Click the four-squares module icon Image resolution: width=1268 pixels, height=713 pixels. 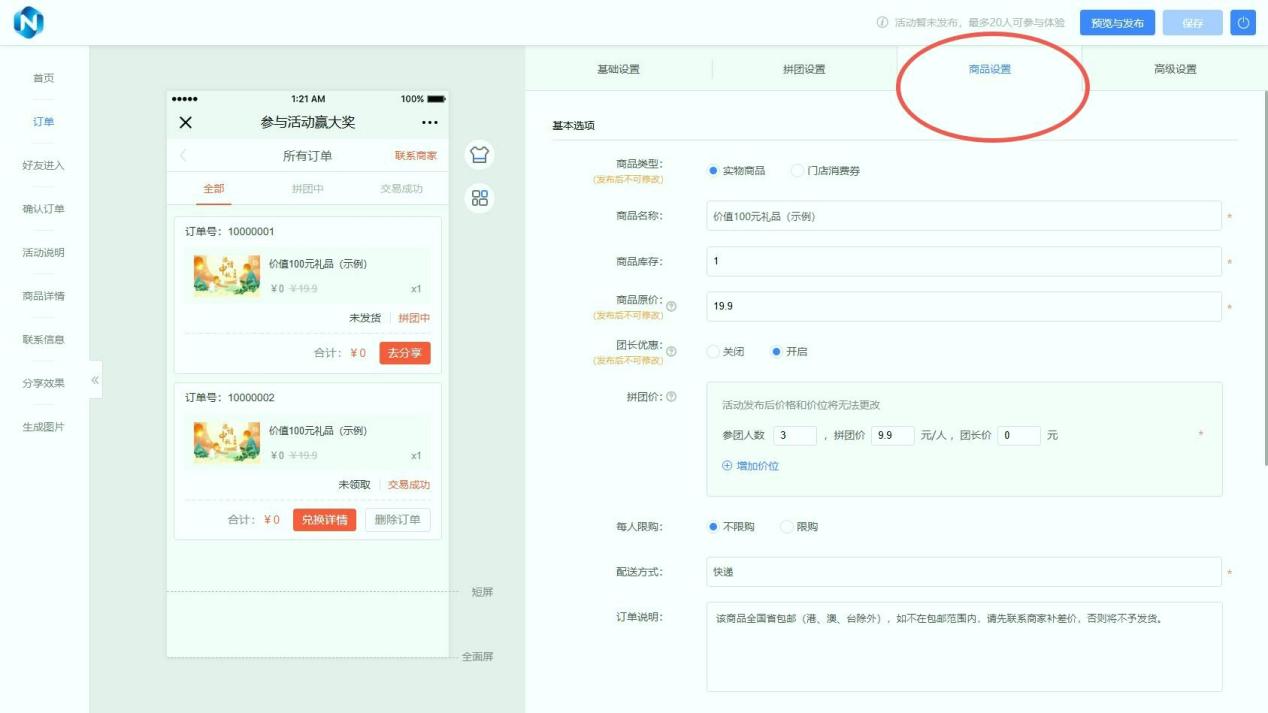[480, 198]
